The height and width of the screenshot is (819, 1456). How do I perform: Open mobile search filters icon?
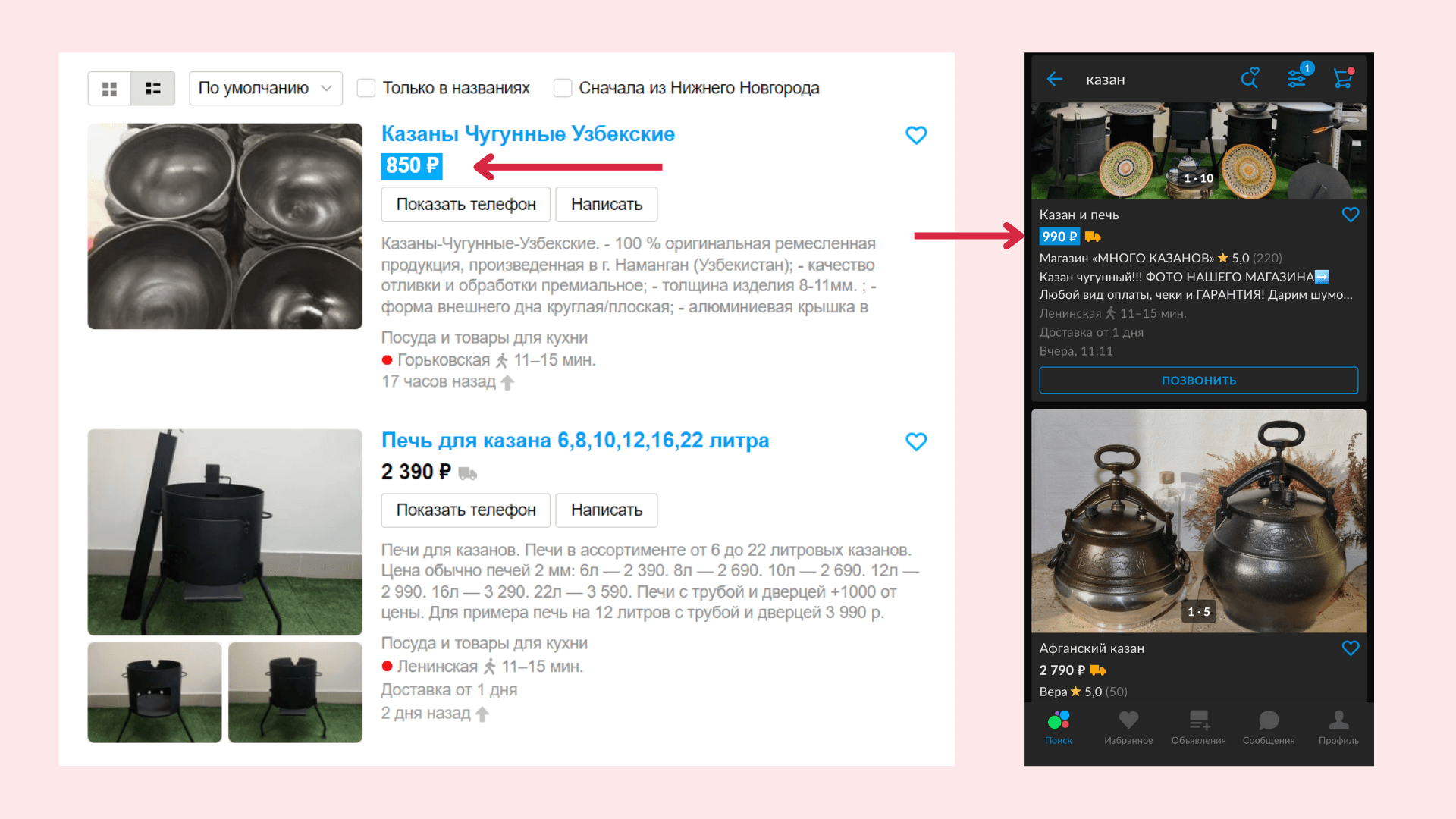click(x=1297, y=77)
